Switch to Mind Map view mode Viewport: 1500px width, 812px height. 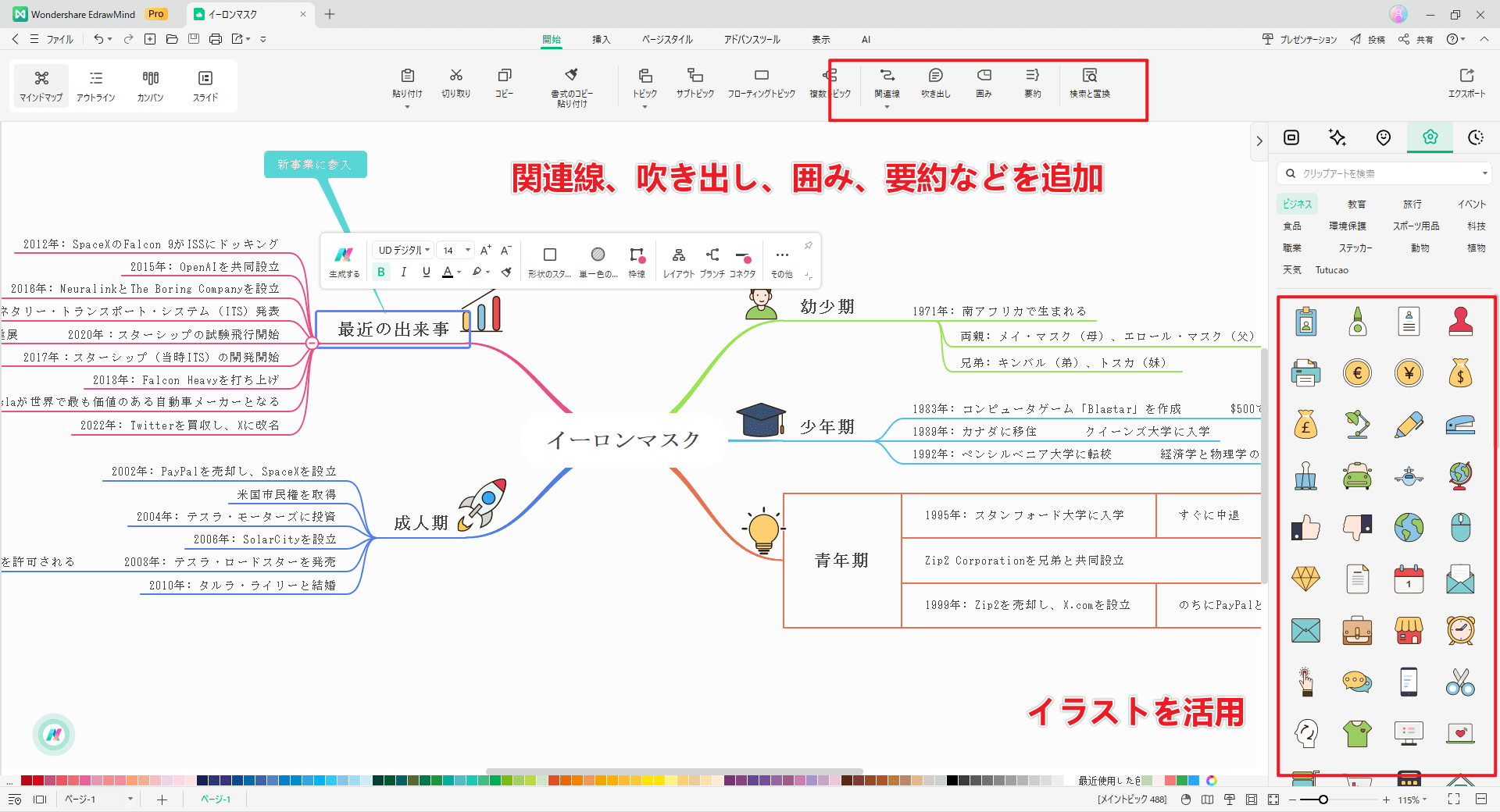tap(41, 85)
